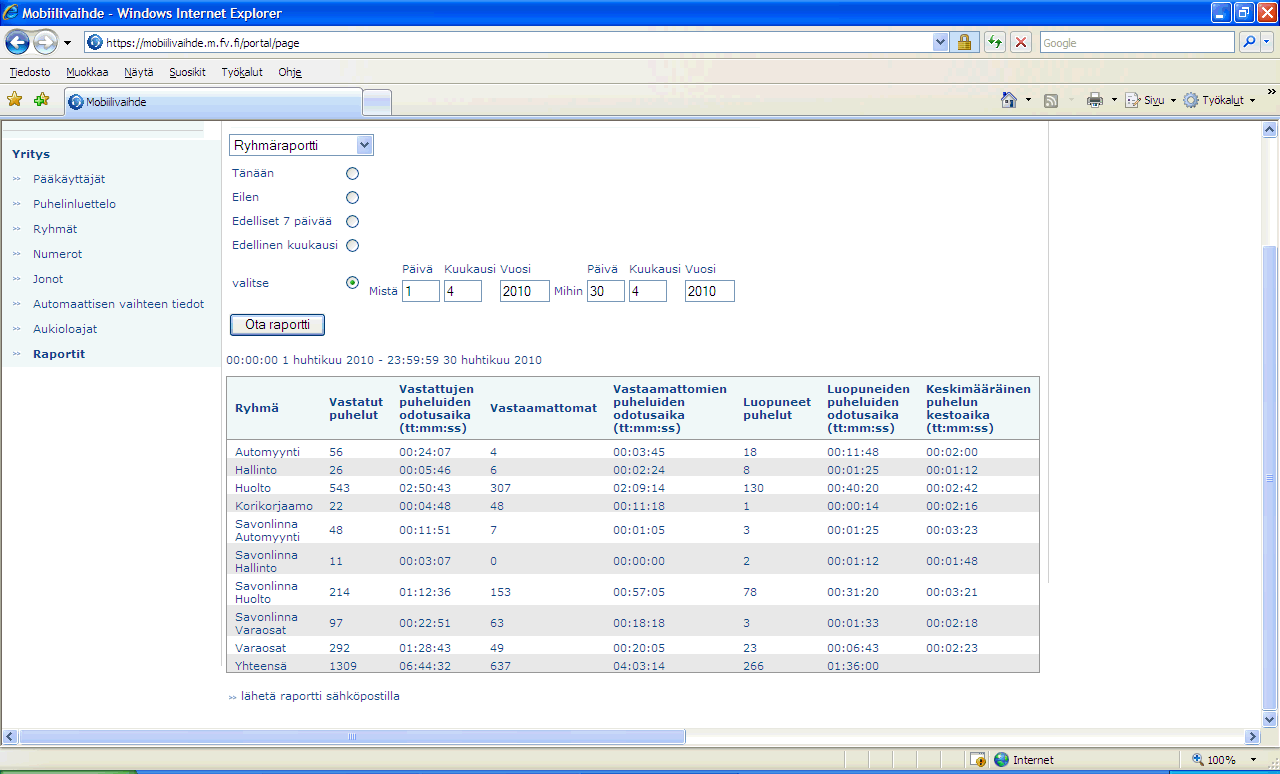Open a new blank tab
This screenshot has width=1280, height=774.
click(x=377, y=102)
